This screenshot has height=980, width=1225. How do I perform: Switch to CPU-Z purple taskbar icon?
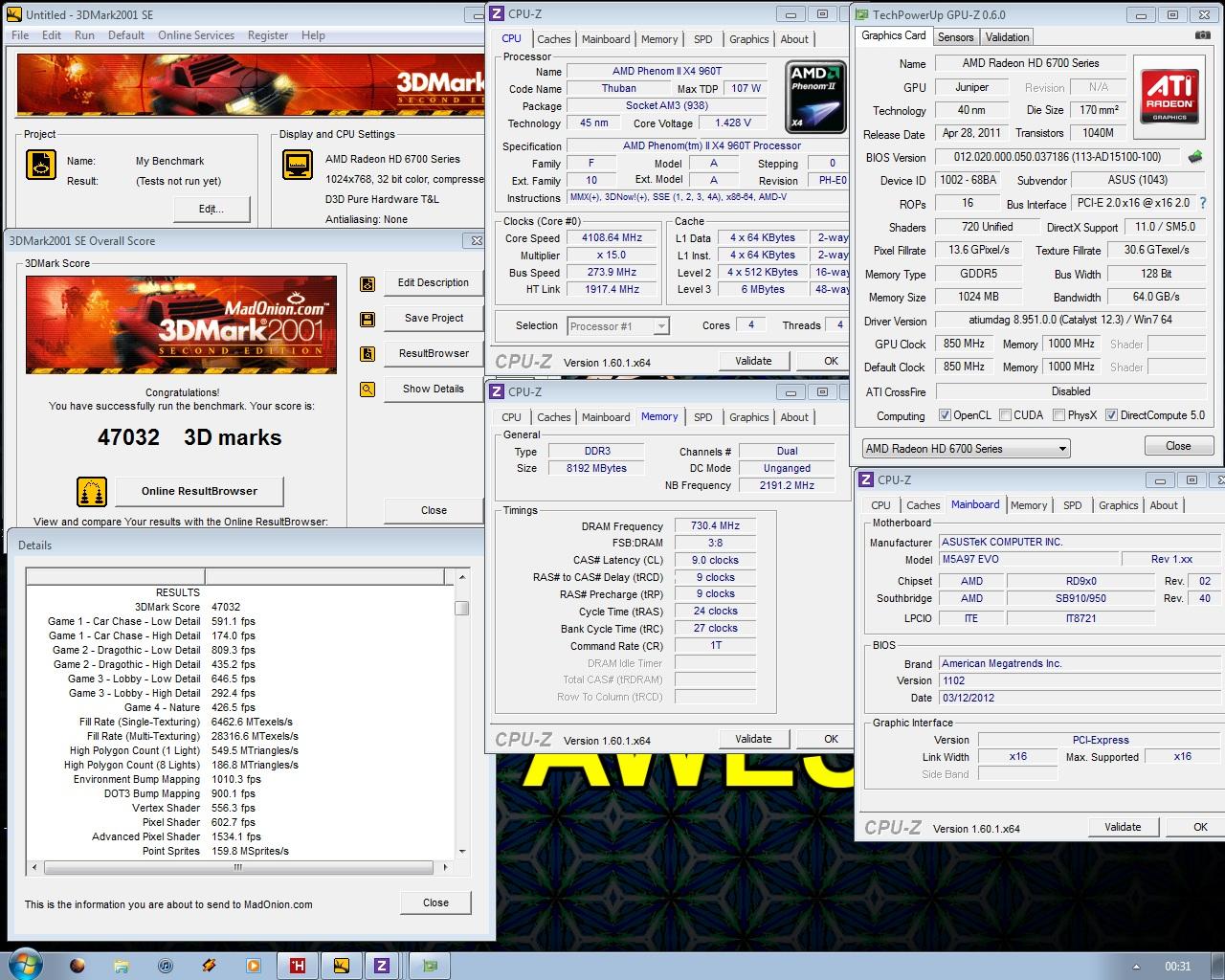tap(382, 965)
